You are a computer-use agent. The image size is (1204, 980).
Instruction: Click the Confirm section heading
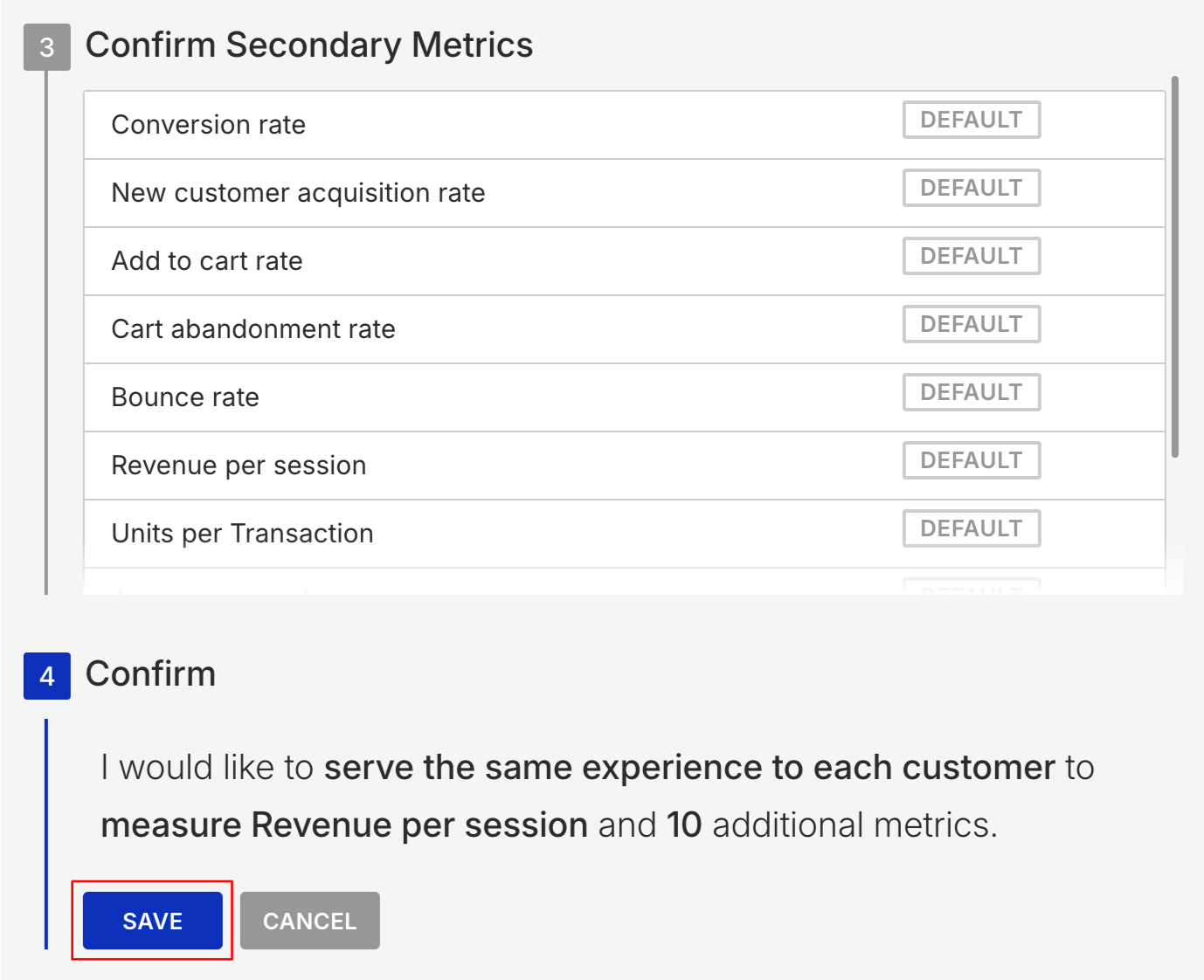(150, 673)
